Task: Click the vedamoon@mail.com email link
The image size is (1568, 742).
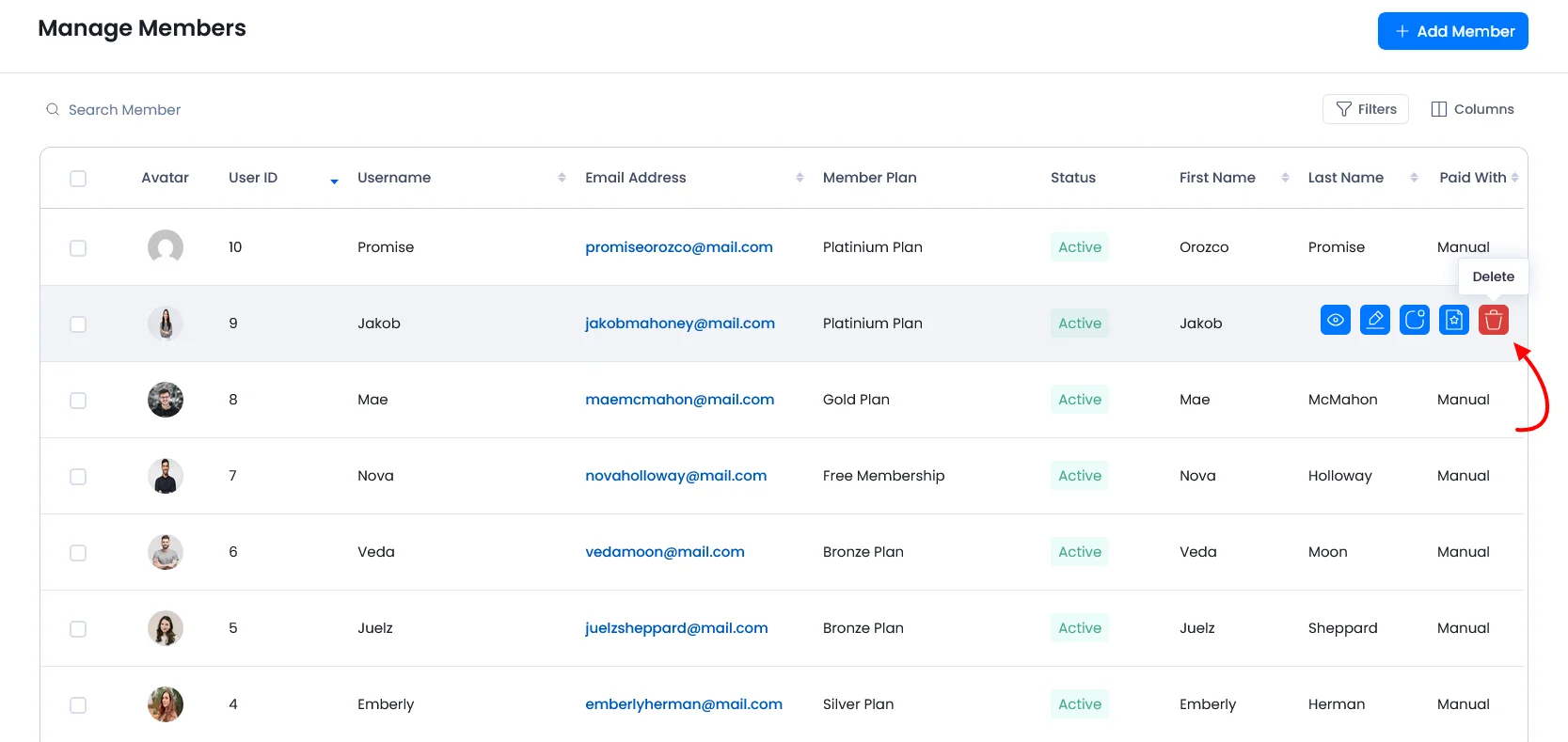Action: tap(664, 552)
